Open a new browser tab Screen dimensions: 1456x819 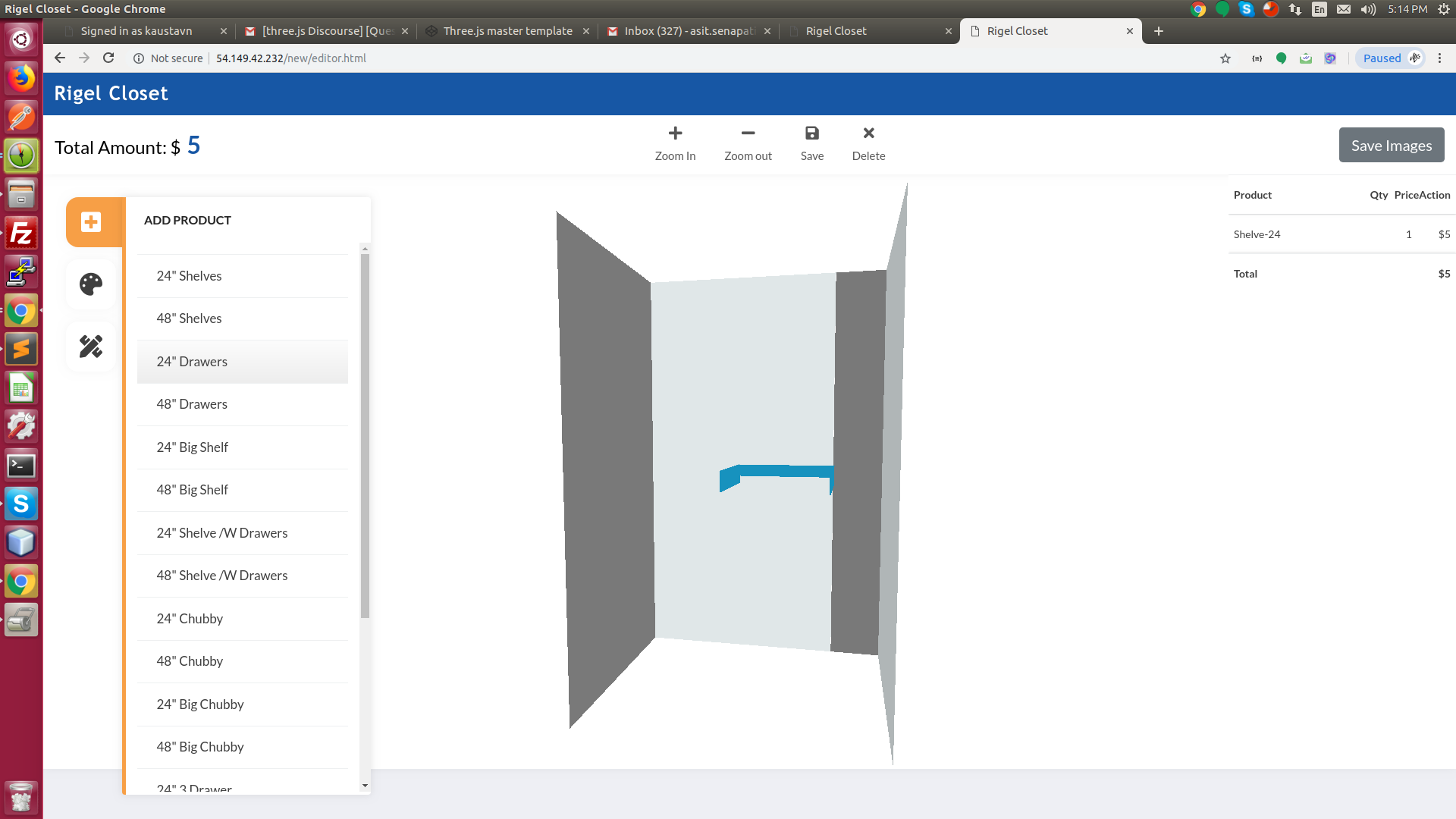(1159, 31)
